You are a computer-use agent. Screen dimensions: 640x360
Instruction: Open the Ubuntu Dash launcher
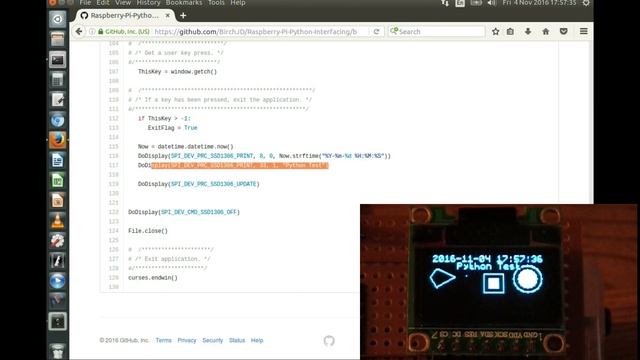(x=58, y=19)
